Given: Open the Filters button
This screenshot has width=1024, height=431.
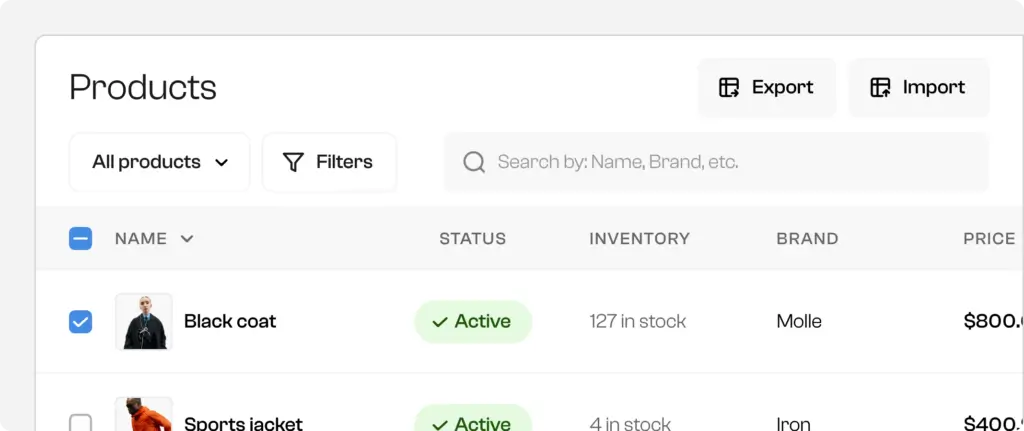Looking at the screenshot, I should tap(329, 162).
